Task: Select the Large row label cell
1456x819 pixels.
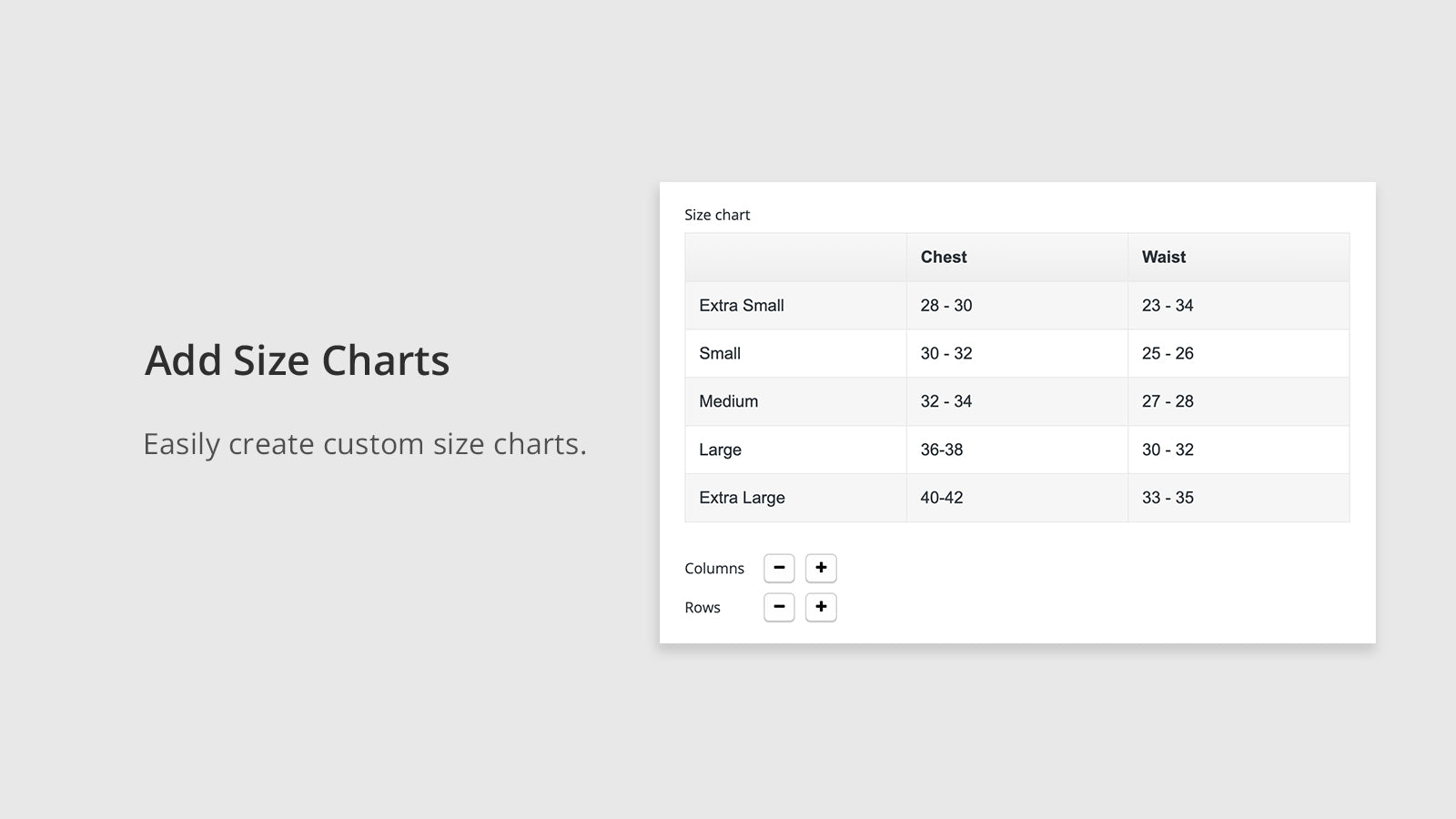Action: 720,450
